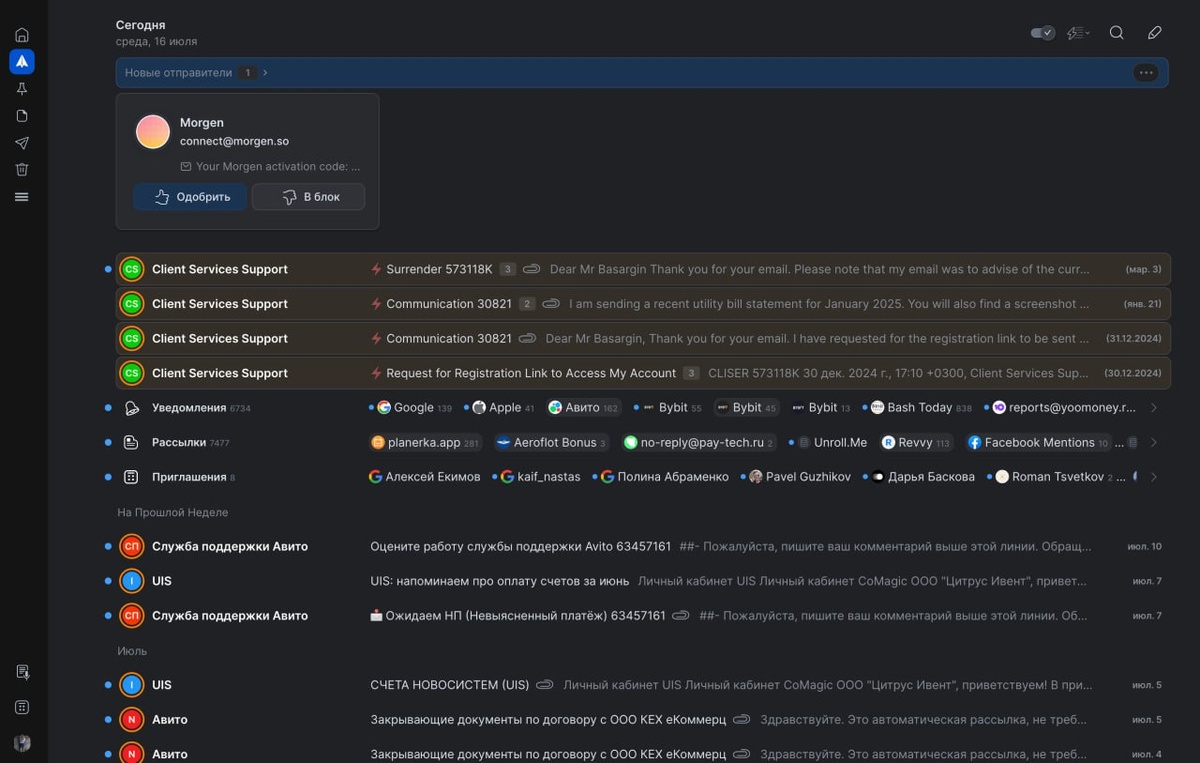Select the reports@yoomoney chip
The width and height of the screenshot is (1200, 763).
[x=1064, y=408]
